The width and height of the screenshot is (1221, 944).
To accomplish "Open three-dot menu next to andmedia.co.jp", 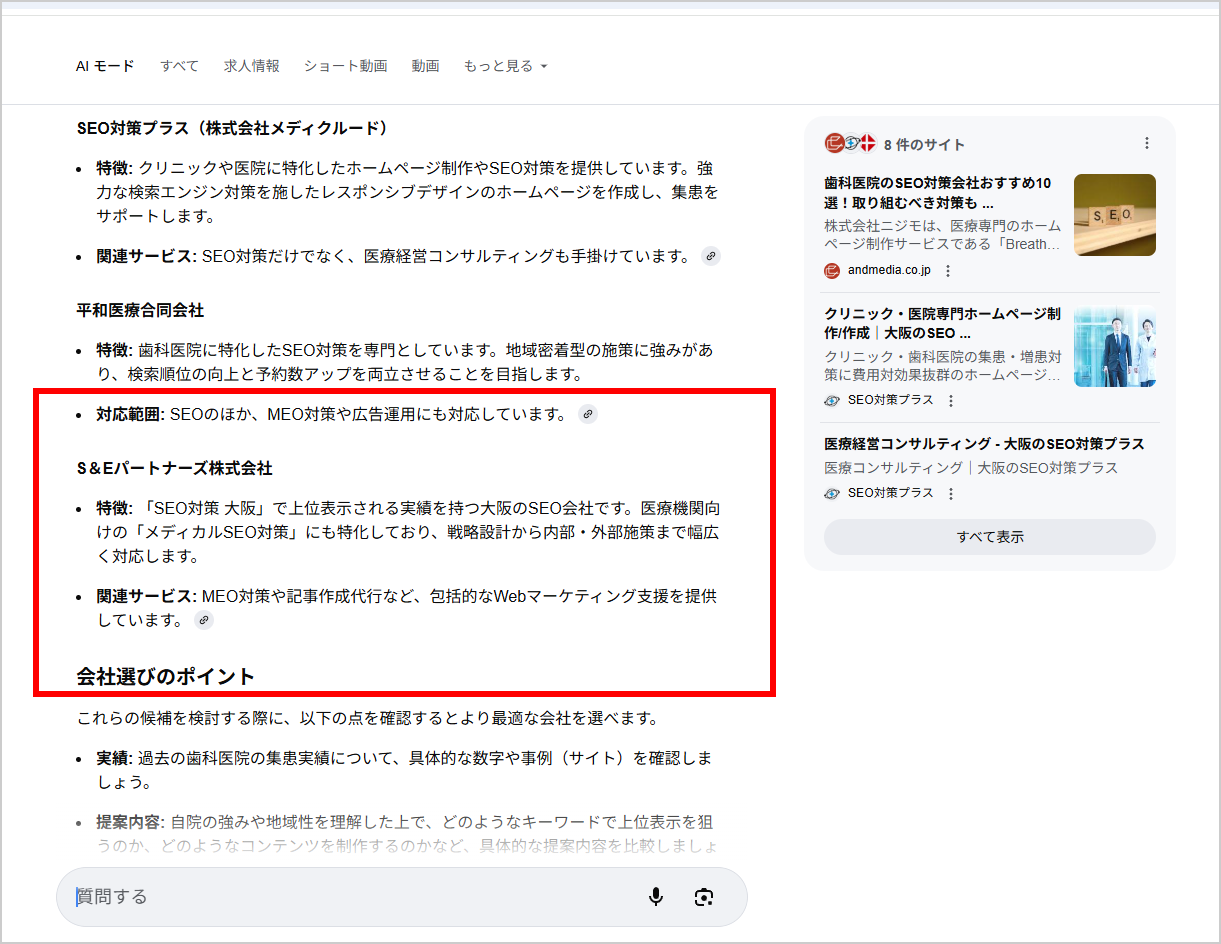I will click(x=948, y=271).
